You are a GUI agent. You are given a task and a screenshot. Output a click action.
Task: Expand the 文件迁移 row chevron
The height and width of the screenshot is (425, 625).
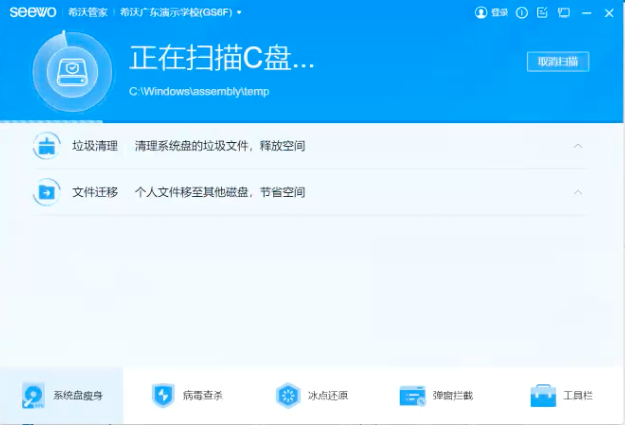click(x=578, y=192)
